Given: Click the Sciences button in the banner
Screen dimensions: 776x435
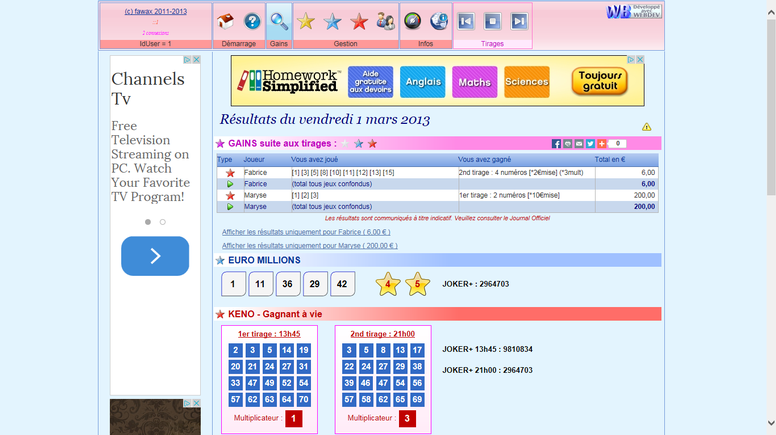Looking at the screenshot, I should (527, 82).
